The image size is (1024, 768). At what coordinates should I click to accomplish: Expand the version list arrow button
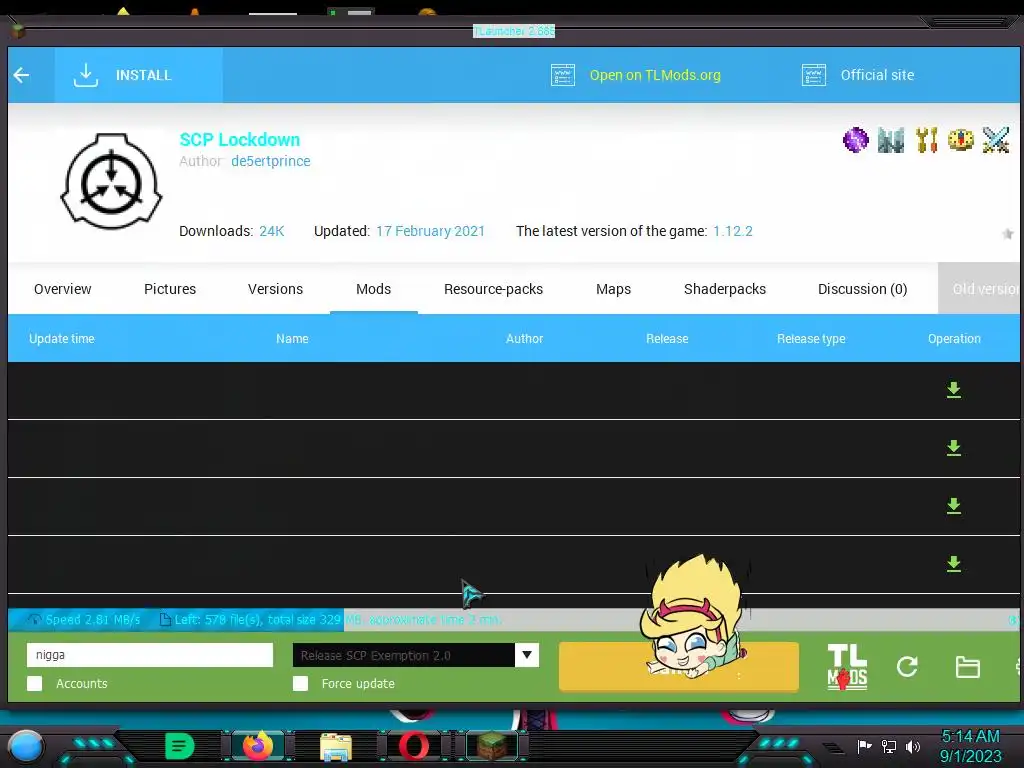(x=527, y=655)
